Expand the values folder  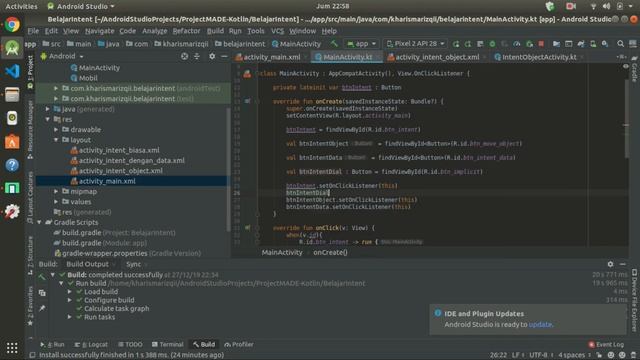[56, 202]
